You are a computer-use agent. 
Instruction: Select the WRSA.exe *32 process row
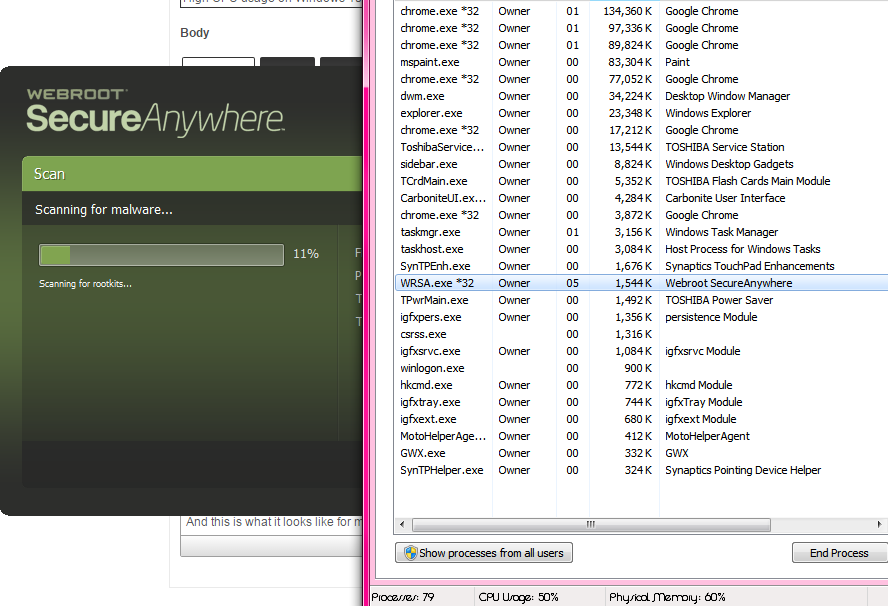tap(641, 283)
